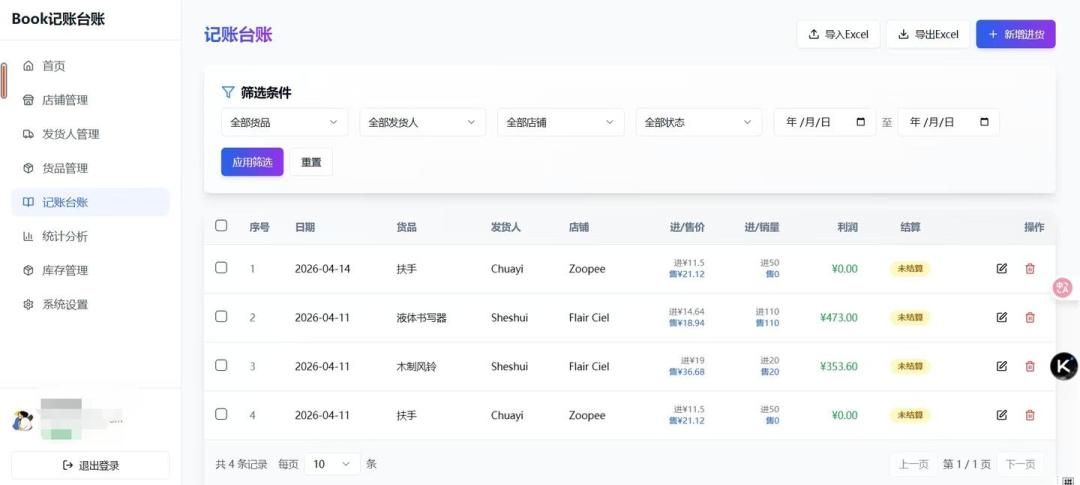
Task: Click the 下一页 pagination button
Action: pyautogui.click(x=1020, y=464)
